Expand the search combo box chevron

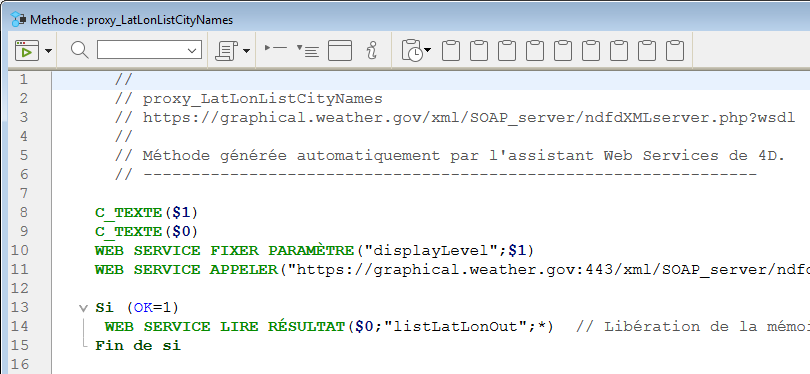[192, 51]
